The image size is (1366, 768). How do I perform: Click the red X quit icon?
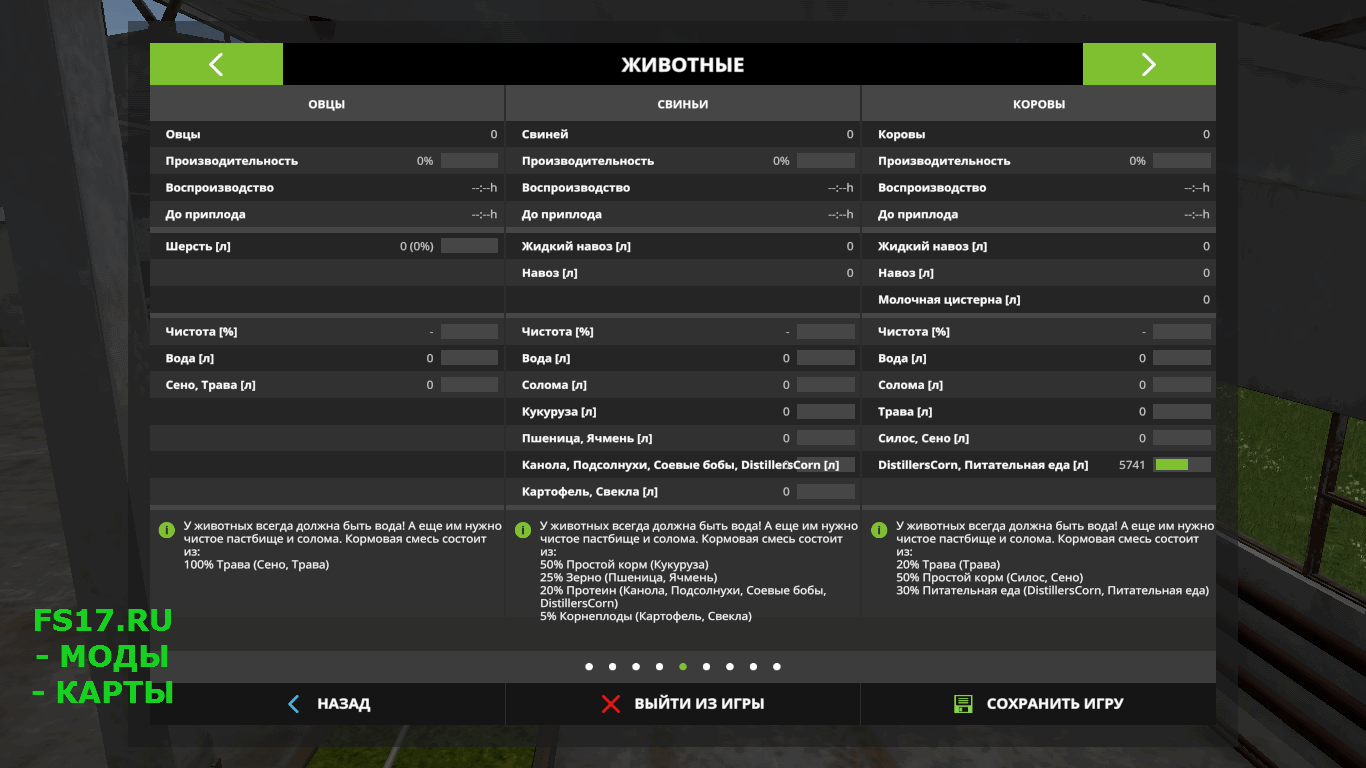[611, 704]
